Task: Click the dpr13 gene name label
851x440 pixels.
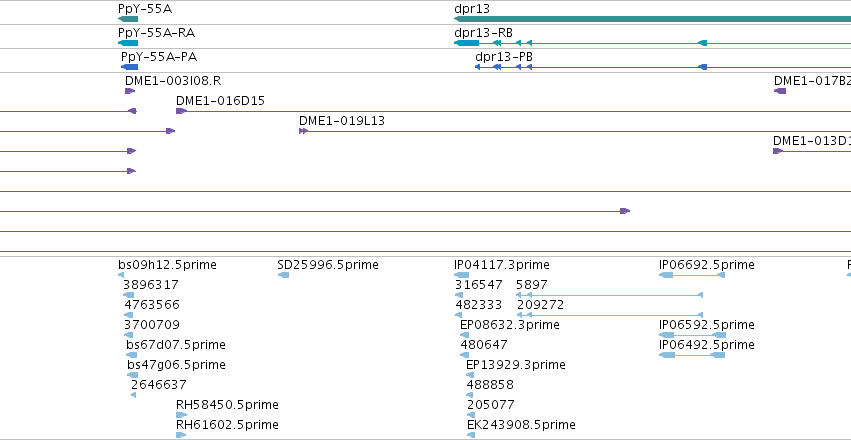Action: pos(472,9)
